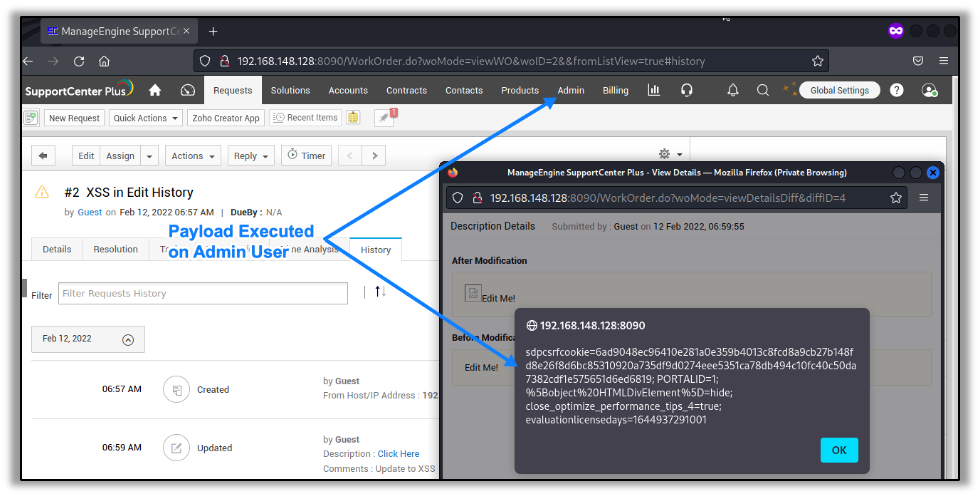Reload the main browser page

coord(79,61)
